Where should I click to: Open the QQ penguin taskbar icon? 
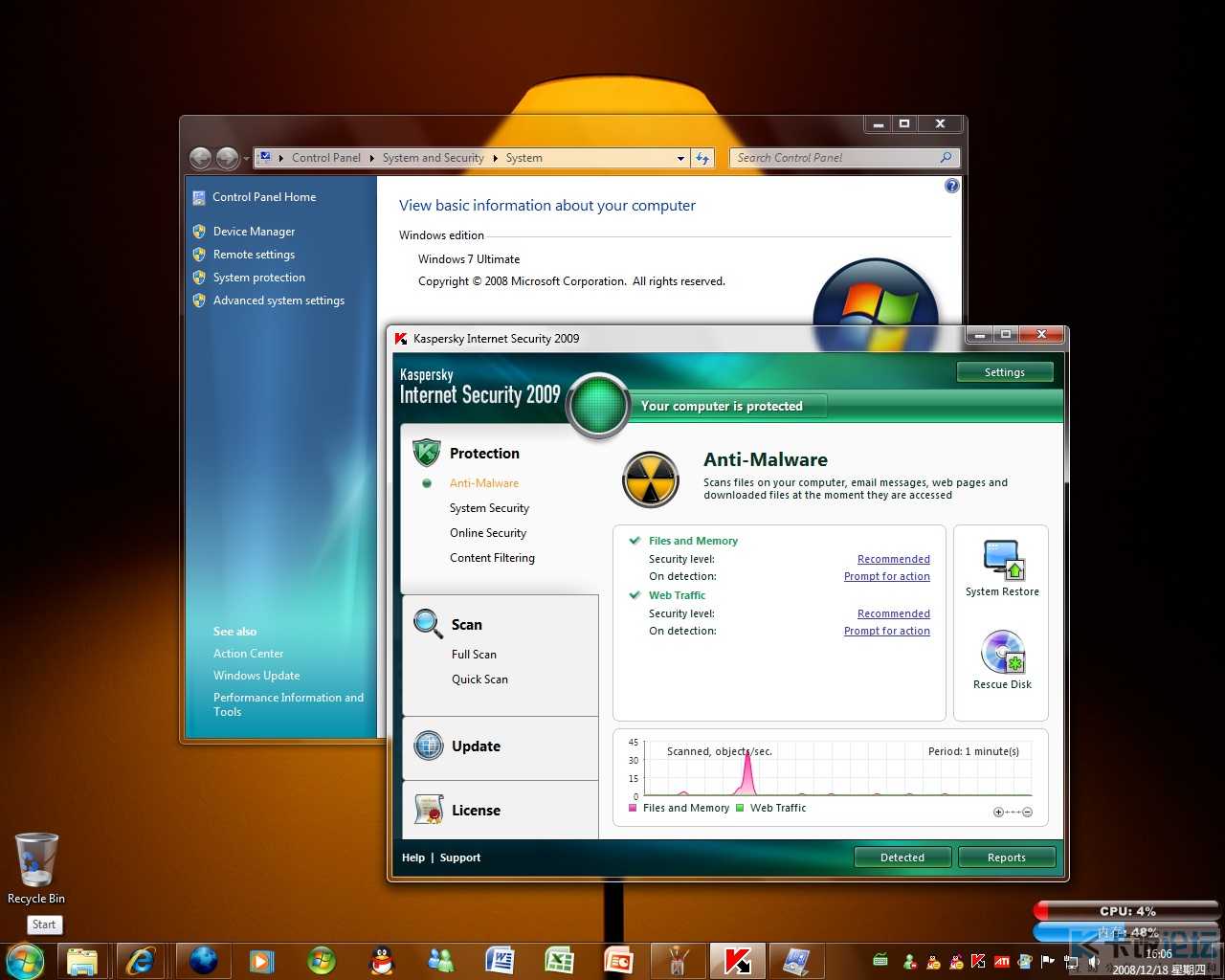(x=381, y=961)
